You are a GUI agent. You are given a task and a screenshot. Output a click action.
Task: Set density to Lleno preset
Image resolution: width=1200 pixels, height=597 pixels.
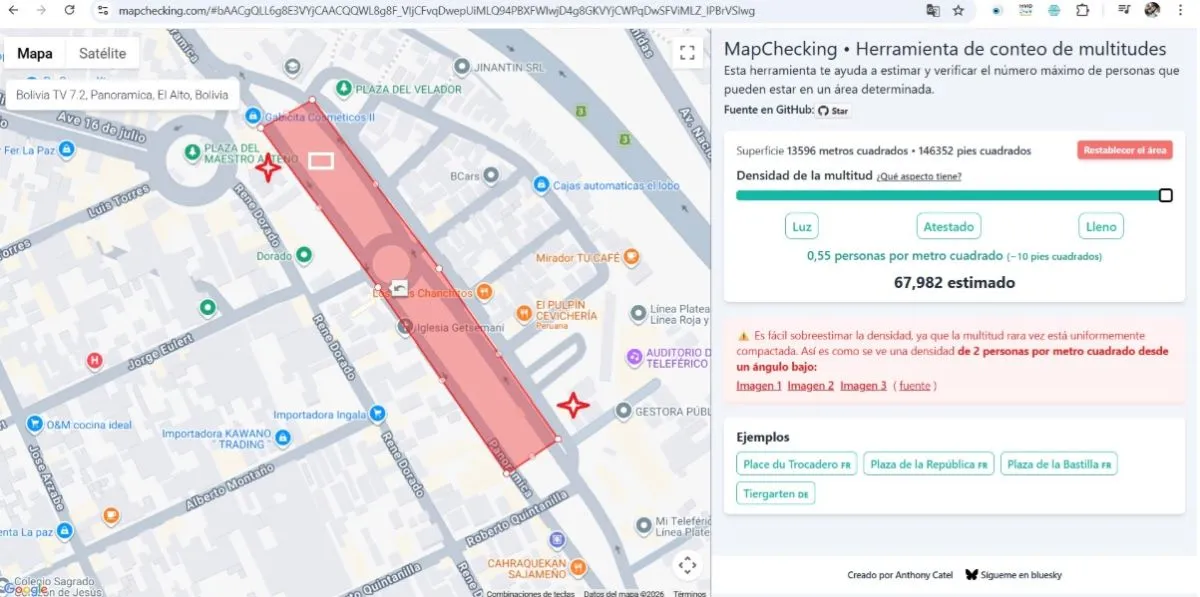[1100, 226]
